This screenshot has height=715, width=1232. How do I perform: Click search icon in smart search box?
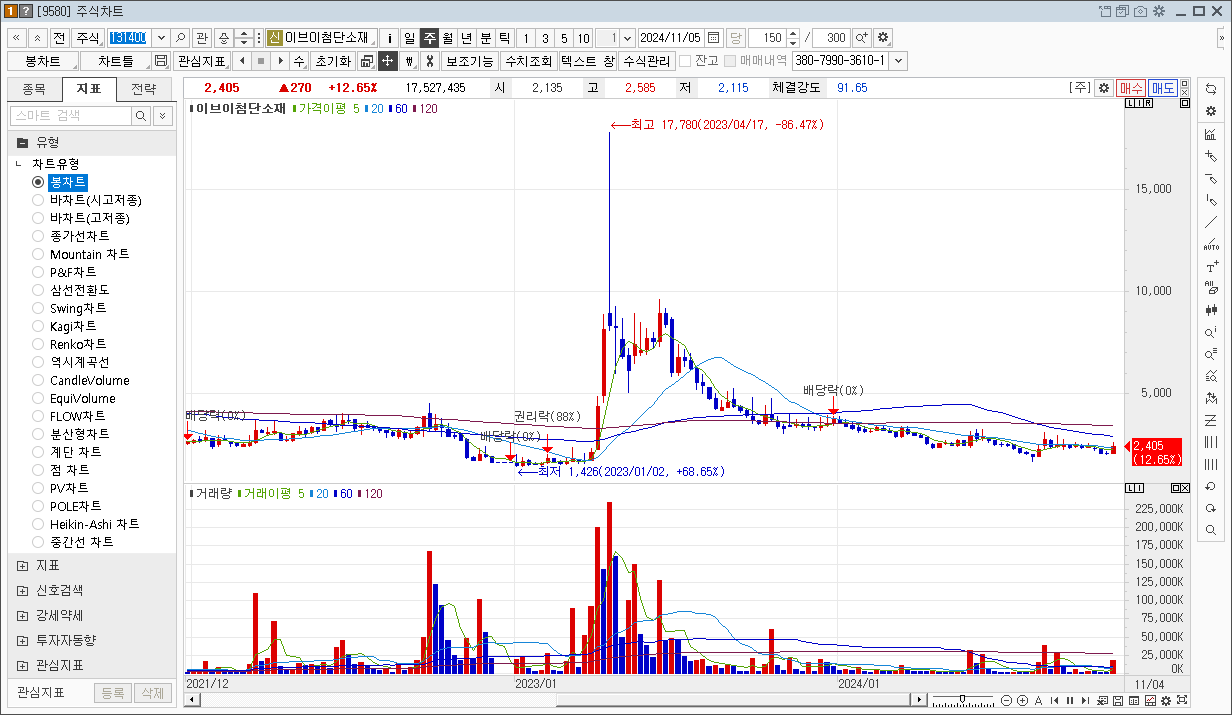(x=142, y=116)
